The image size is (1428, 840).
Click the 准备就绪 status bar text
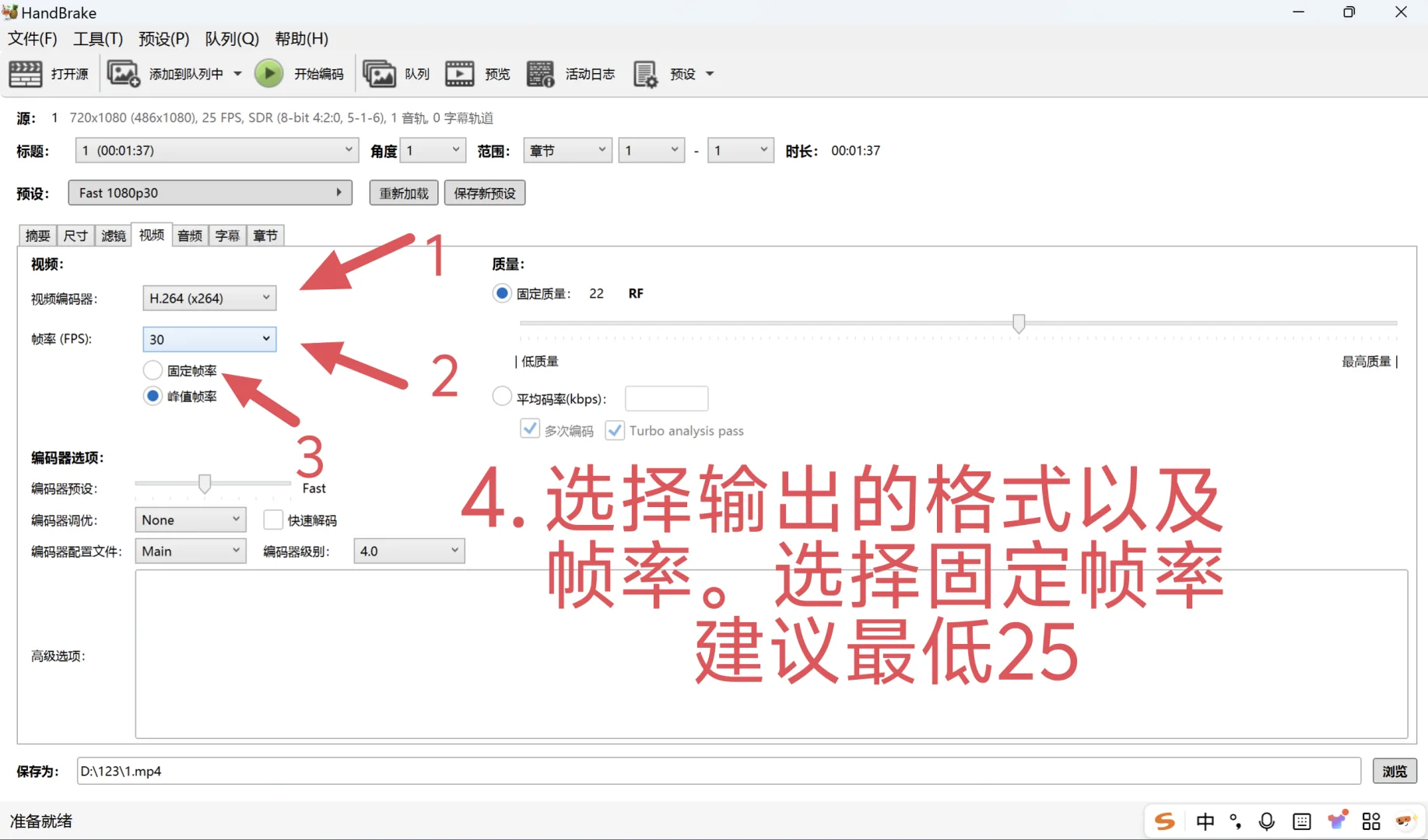coord(41,821)
